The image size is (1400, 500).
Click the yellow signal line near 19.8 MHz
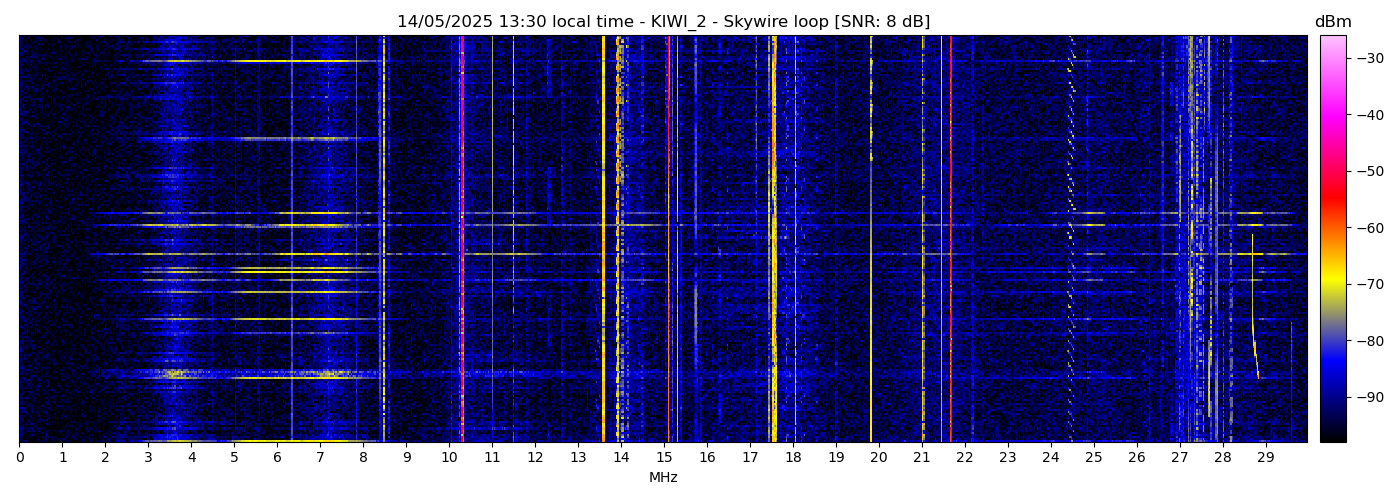tap(871, 238)
